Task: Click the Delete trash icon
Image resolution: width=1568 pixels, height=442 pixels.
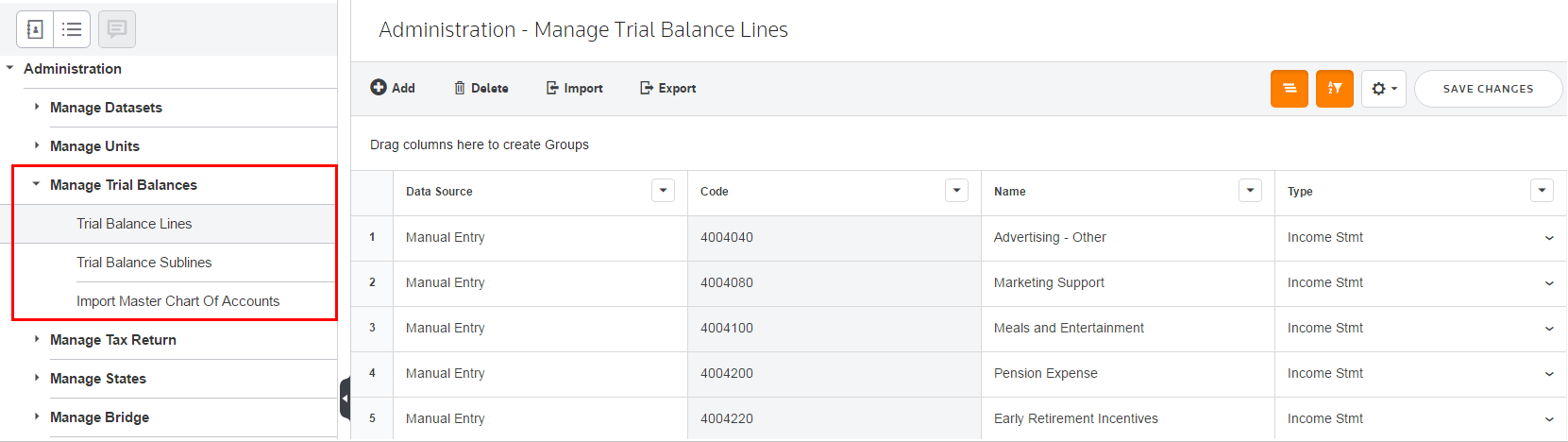Action: (481, 88)
